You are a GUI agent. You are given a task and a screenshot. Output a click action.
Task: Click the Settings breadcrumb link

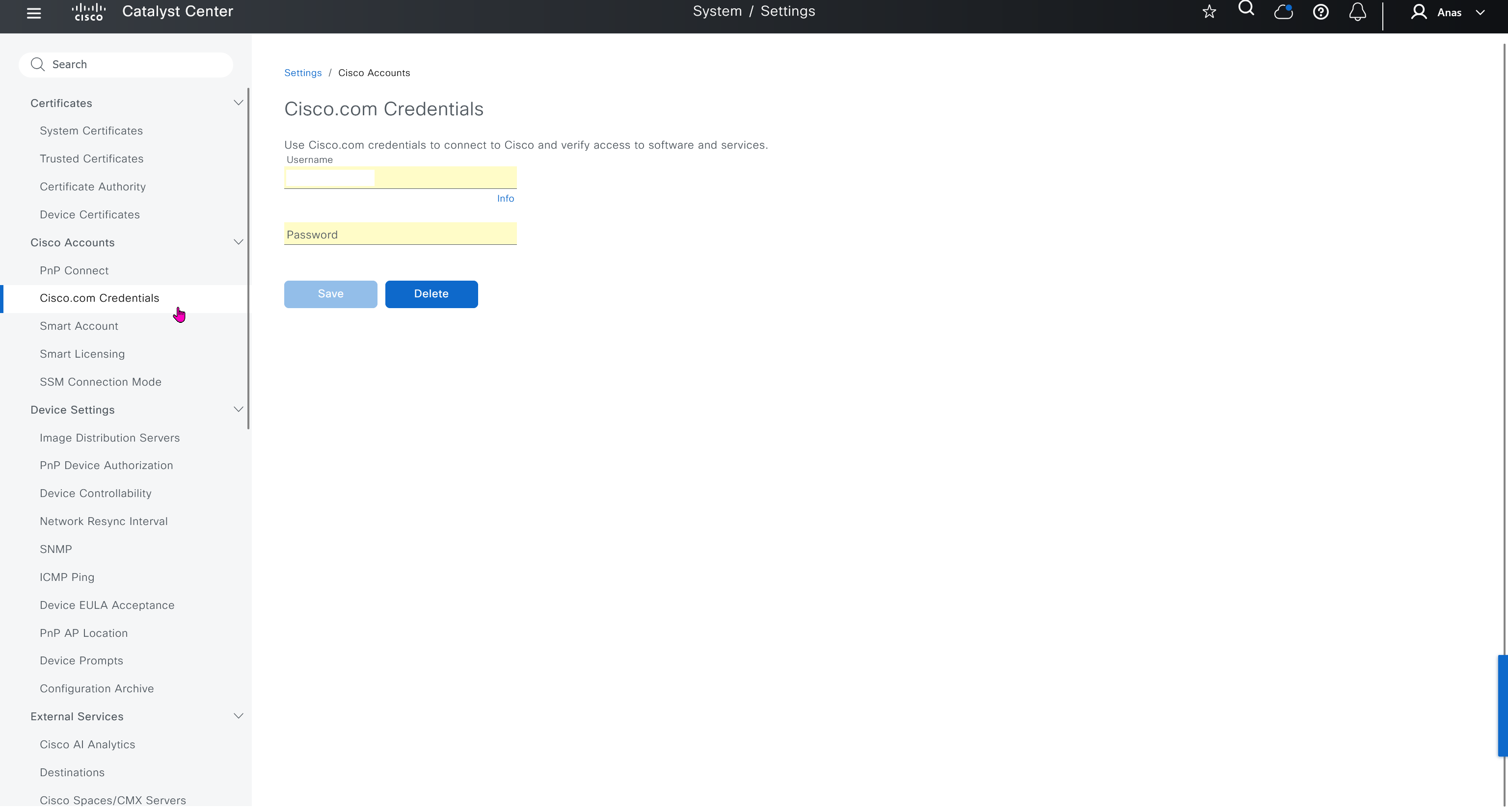coord(303,73)
